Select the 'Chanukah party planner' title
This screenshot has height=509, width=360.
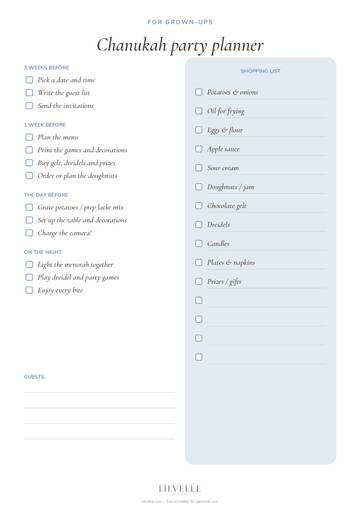coord(180,45)
